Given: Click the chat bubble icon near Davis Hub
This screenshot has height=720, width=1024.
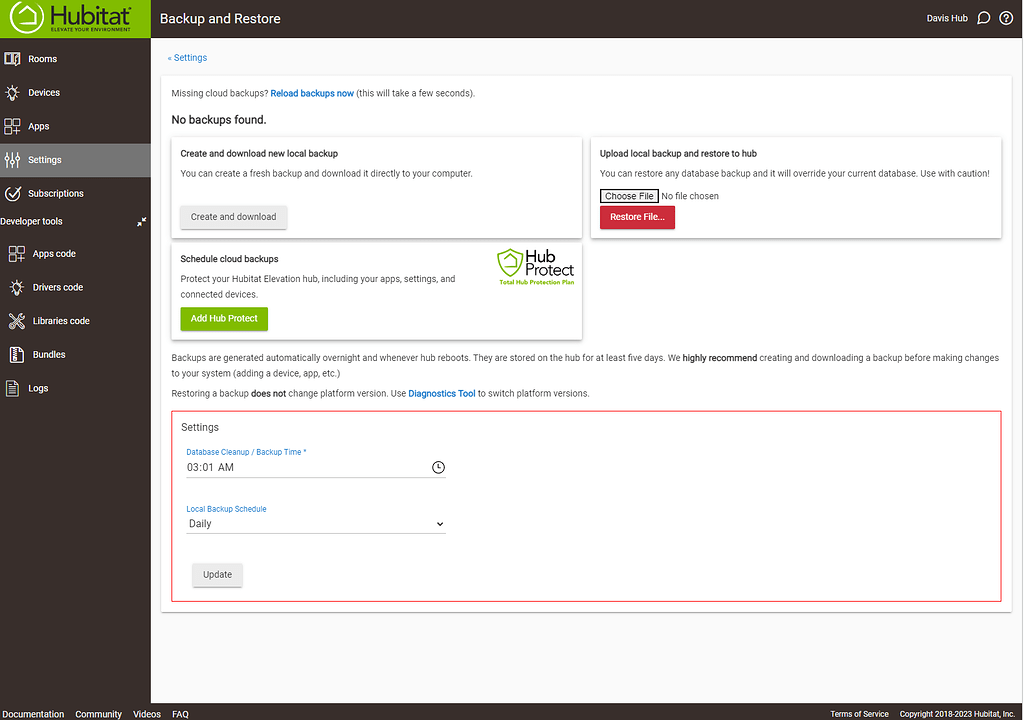Looking at the screenshot, I should pos(983,17).
